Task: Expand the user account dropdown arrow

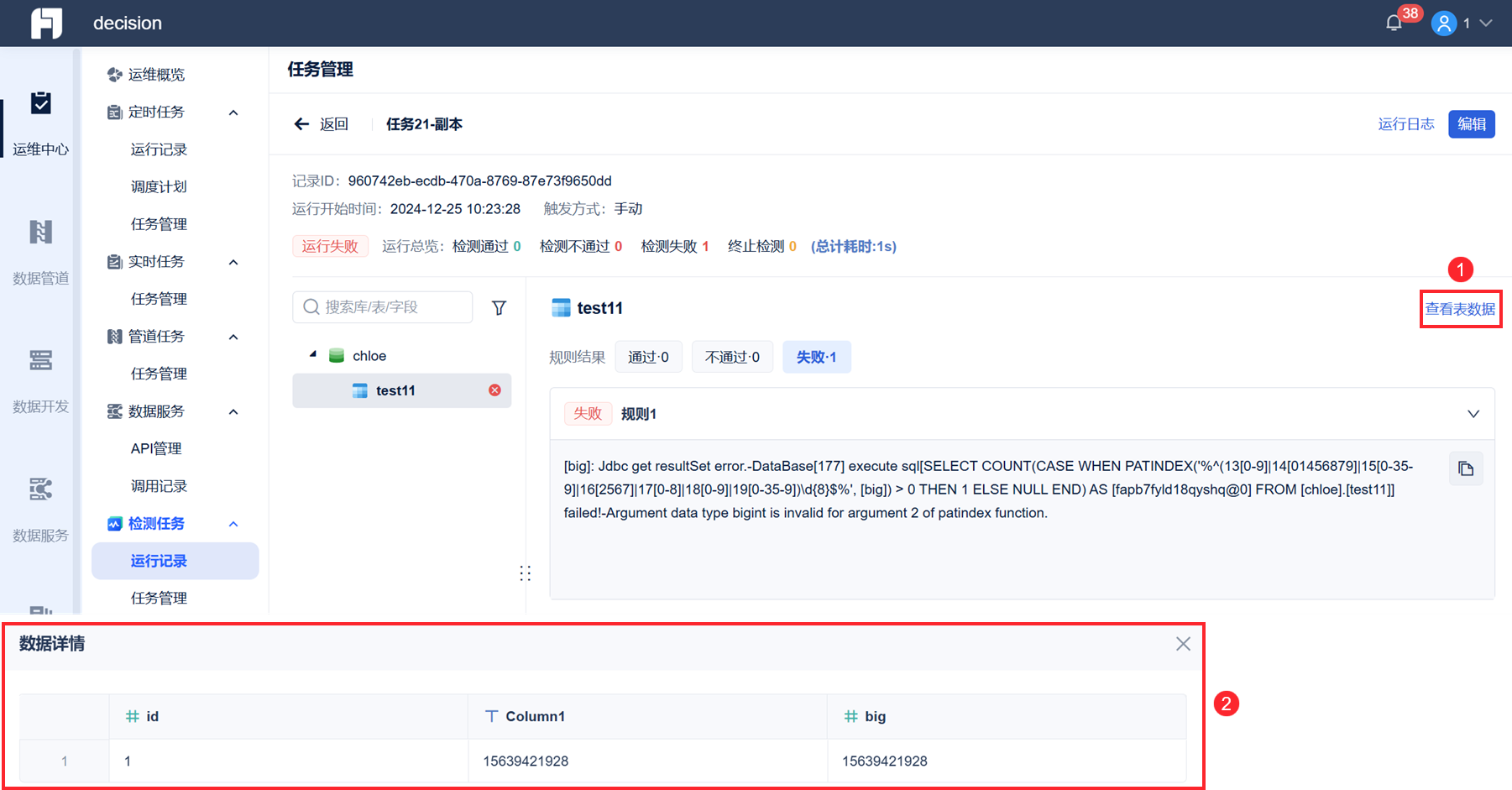Action: tap(1486, 24)
